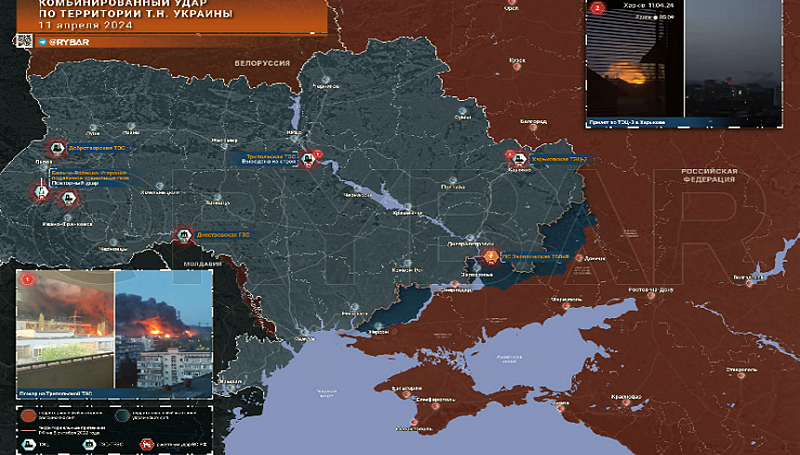Click the Kharkiv TEC-3 power plant marker
Screen dimensions: 800x455
[520, 160]
